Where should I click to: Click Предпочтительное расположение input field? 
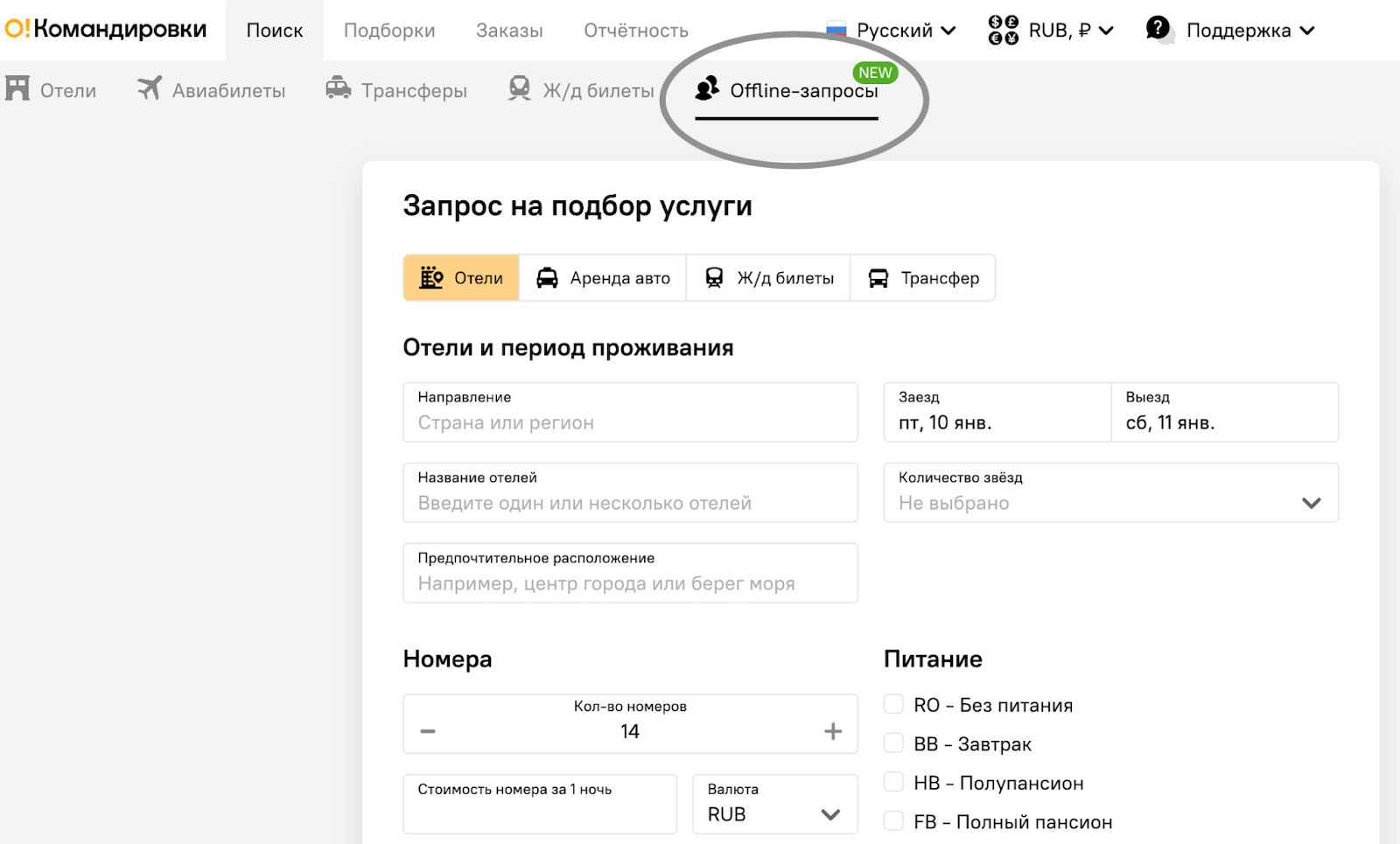click(630, 573)
